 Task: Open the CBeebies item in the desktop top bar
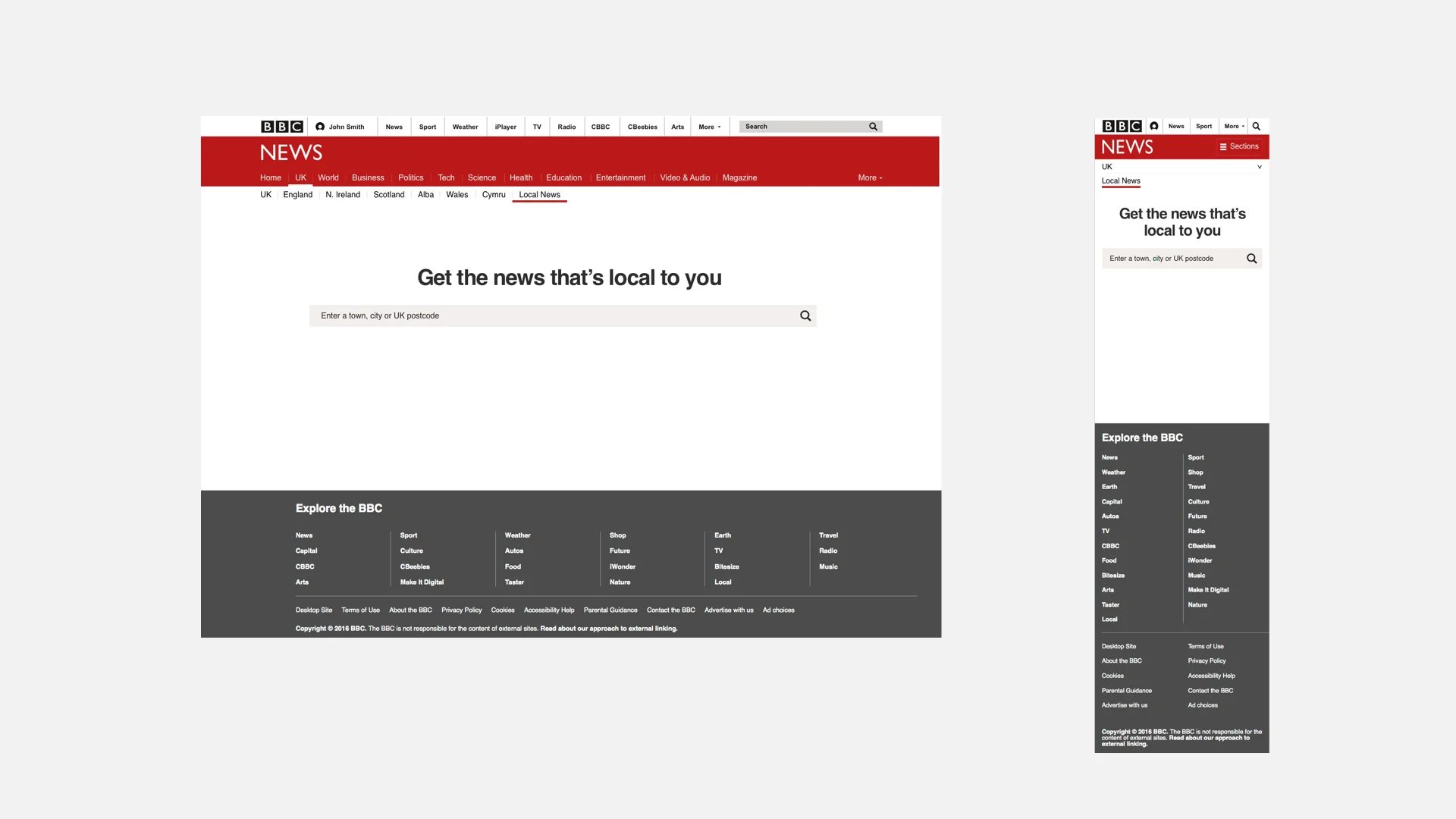point(642,127)
